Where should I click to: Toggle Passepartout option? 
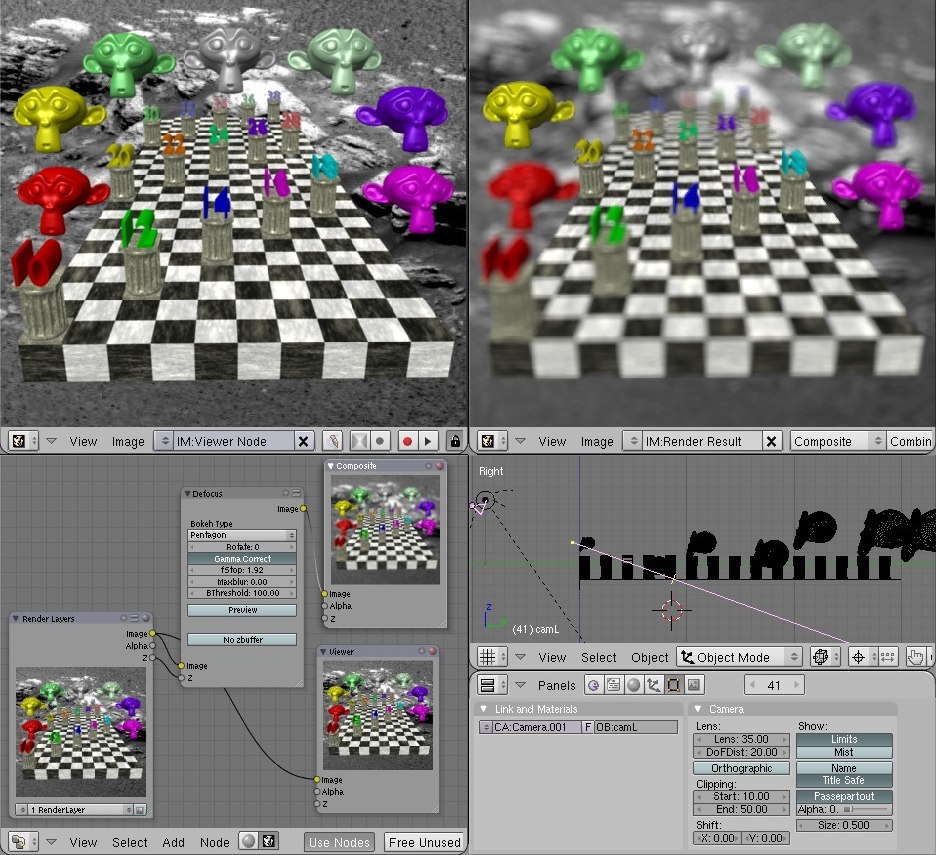[844, 796]
